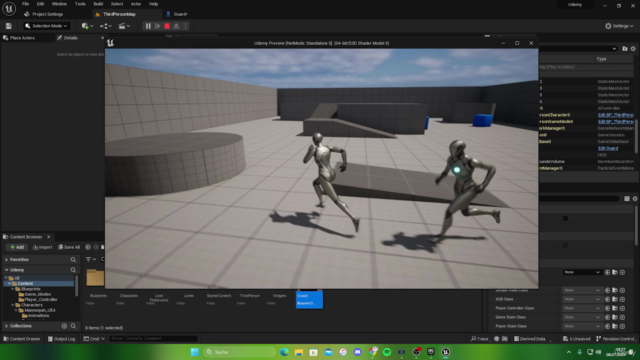This screenshot has width=640, height=360.
Task: Expand the Collections section
Action: point(7,326)
